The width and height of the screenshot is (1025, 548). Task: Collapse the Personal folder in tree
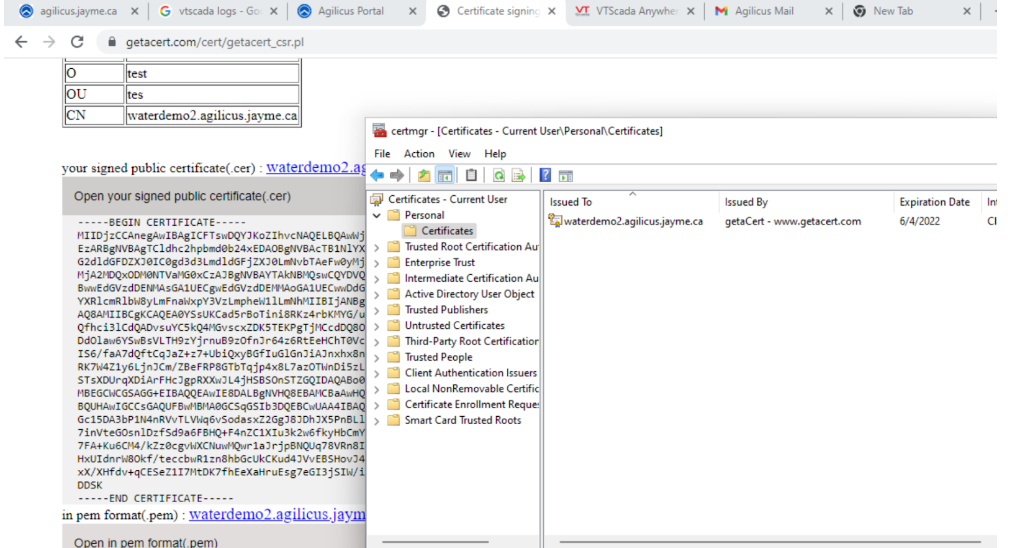click(377, 215)
